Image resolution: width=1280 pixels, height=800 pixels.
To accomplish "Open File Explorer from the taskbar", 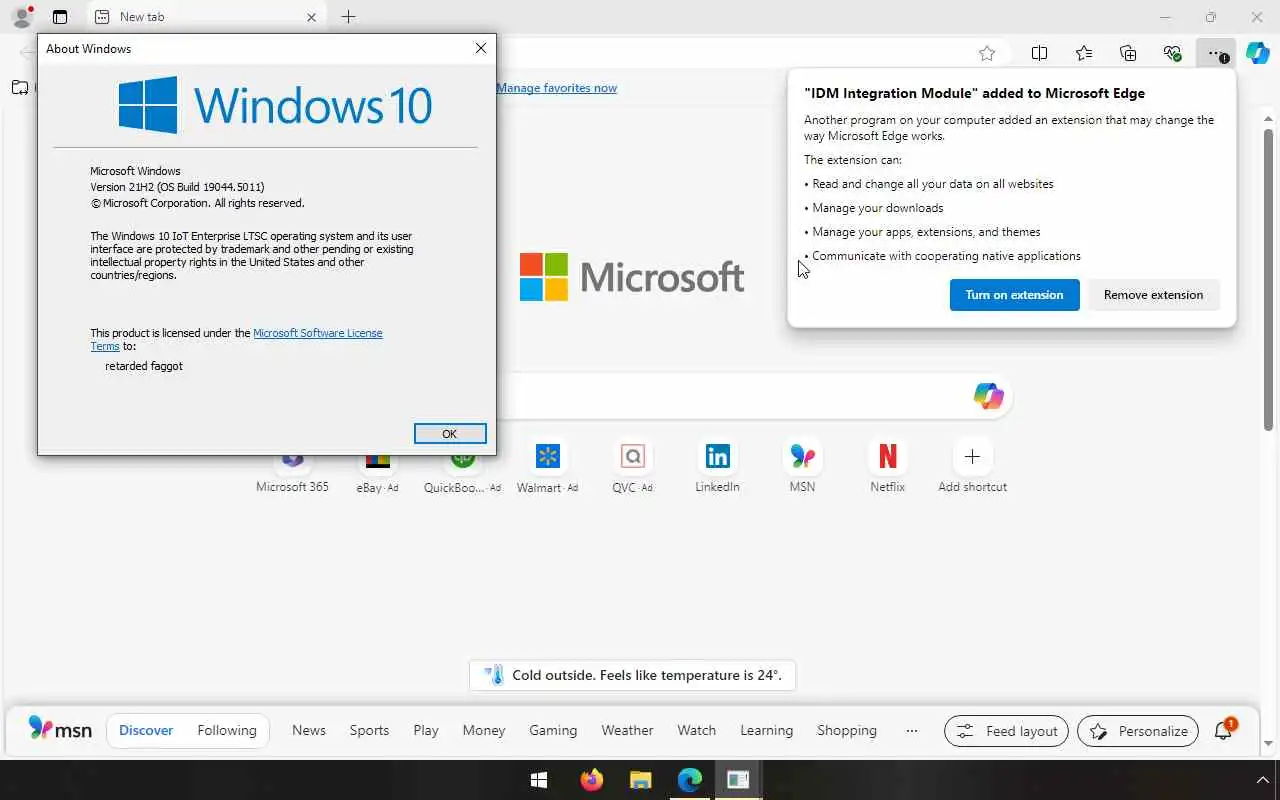I will click(x=641, y=780).
